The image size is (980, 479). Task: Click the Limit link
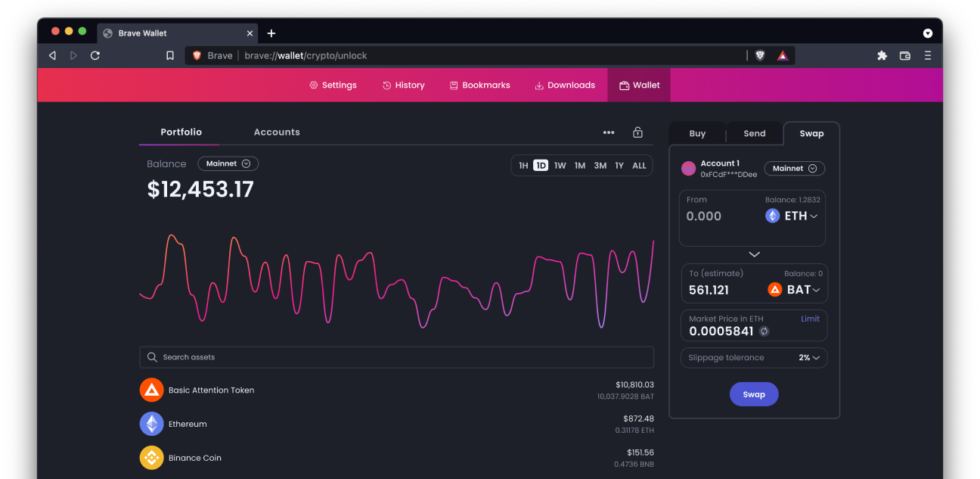(x=810, y=318)
